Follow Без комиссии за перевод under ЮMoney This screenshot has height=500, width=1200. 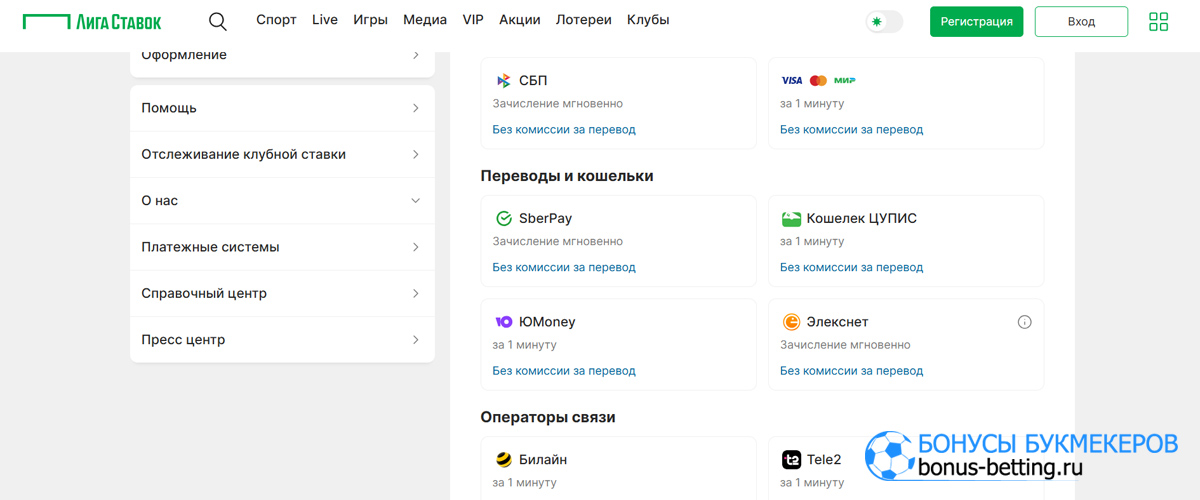(564, 371)
